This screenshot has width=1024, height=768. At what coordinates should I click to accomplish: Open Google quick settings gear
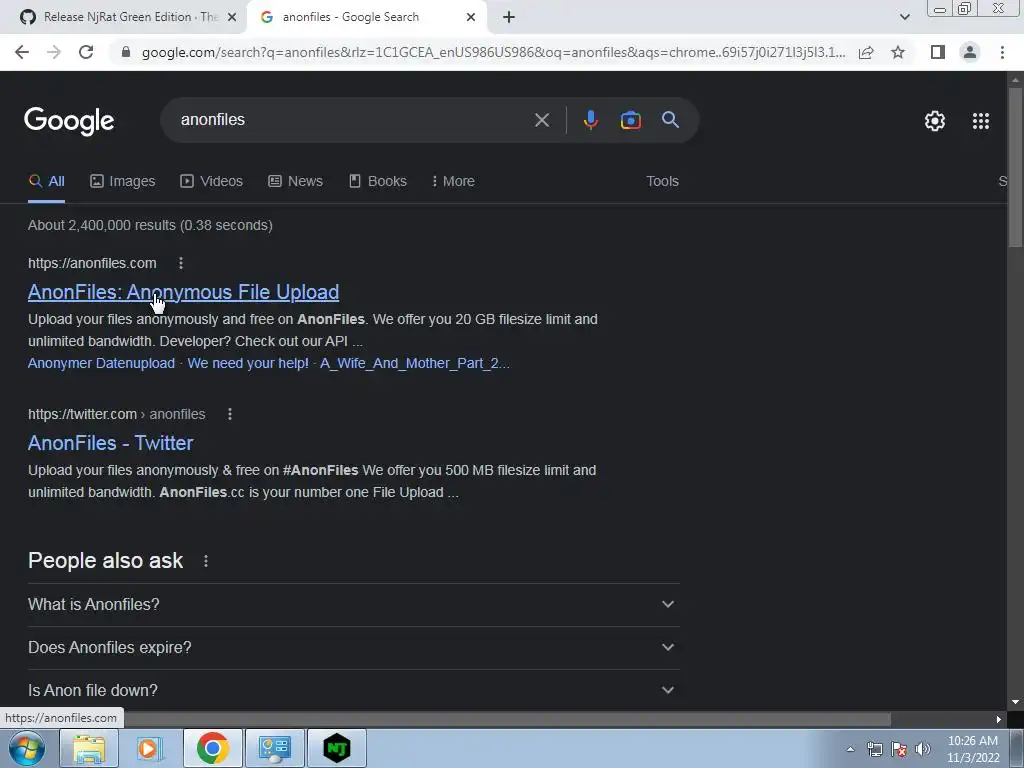[935, 121]
